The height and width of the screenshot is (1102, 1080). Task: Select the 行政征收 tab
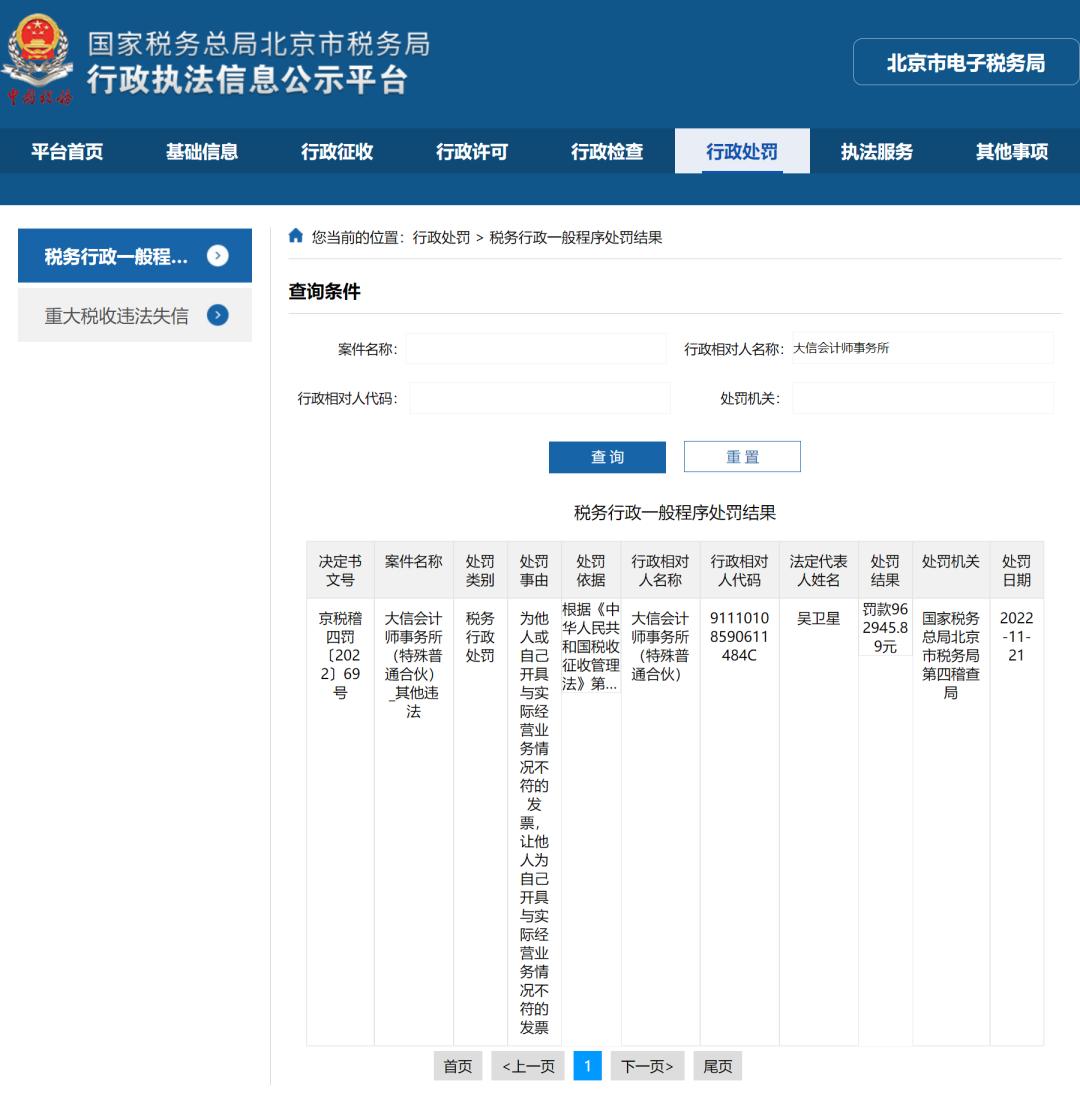click(337, 151)
